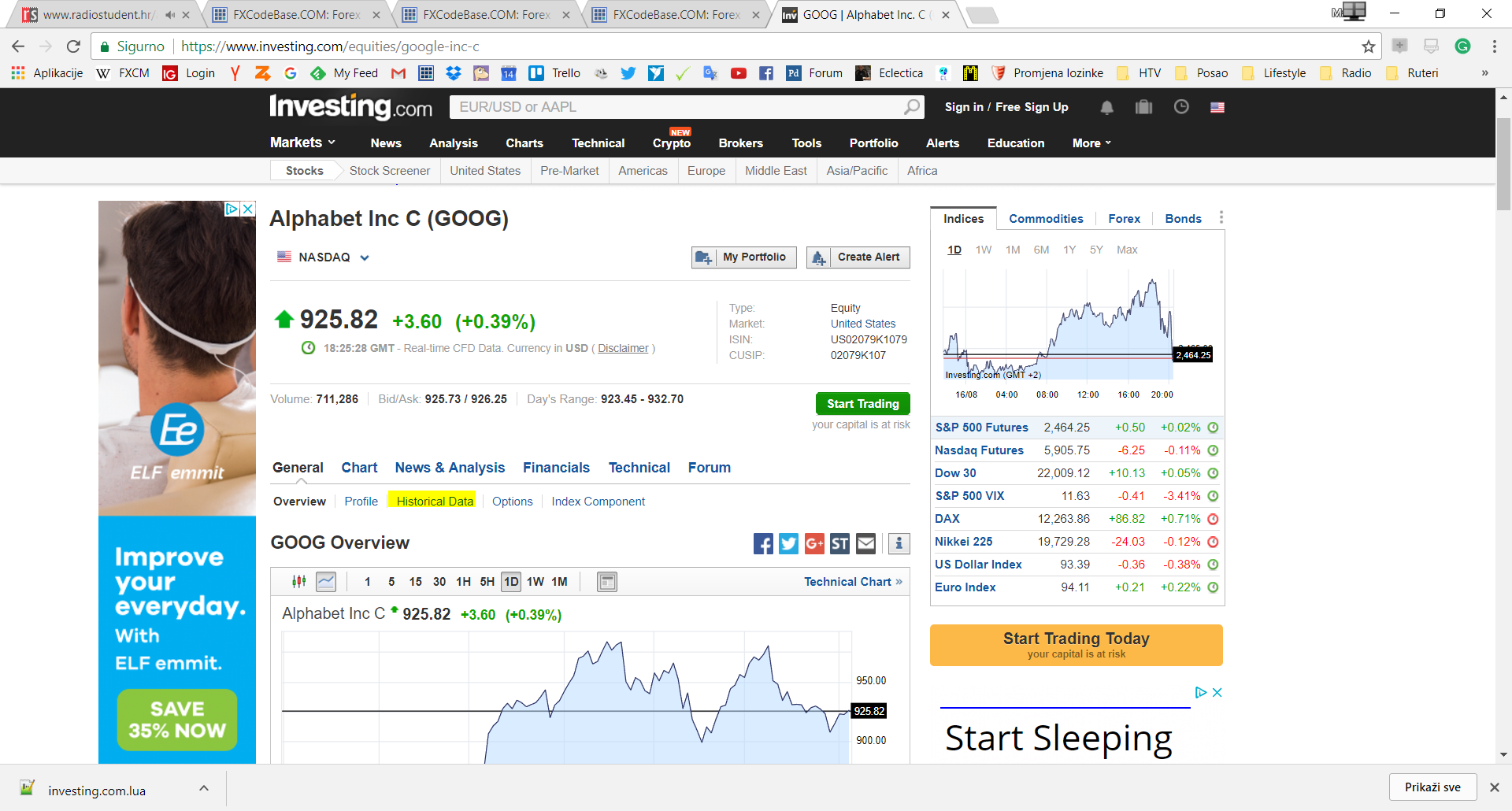Click the S&P 500 Futures link
Screen dimensions: 1512x811
(x=981, y=428)
